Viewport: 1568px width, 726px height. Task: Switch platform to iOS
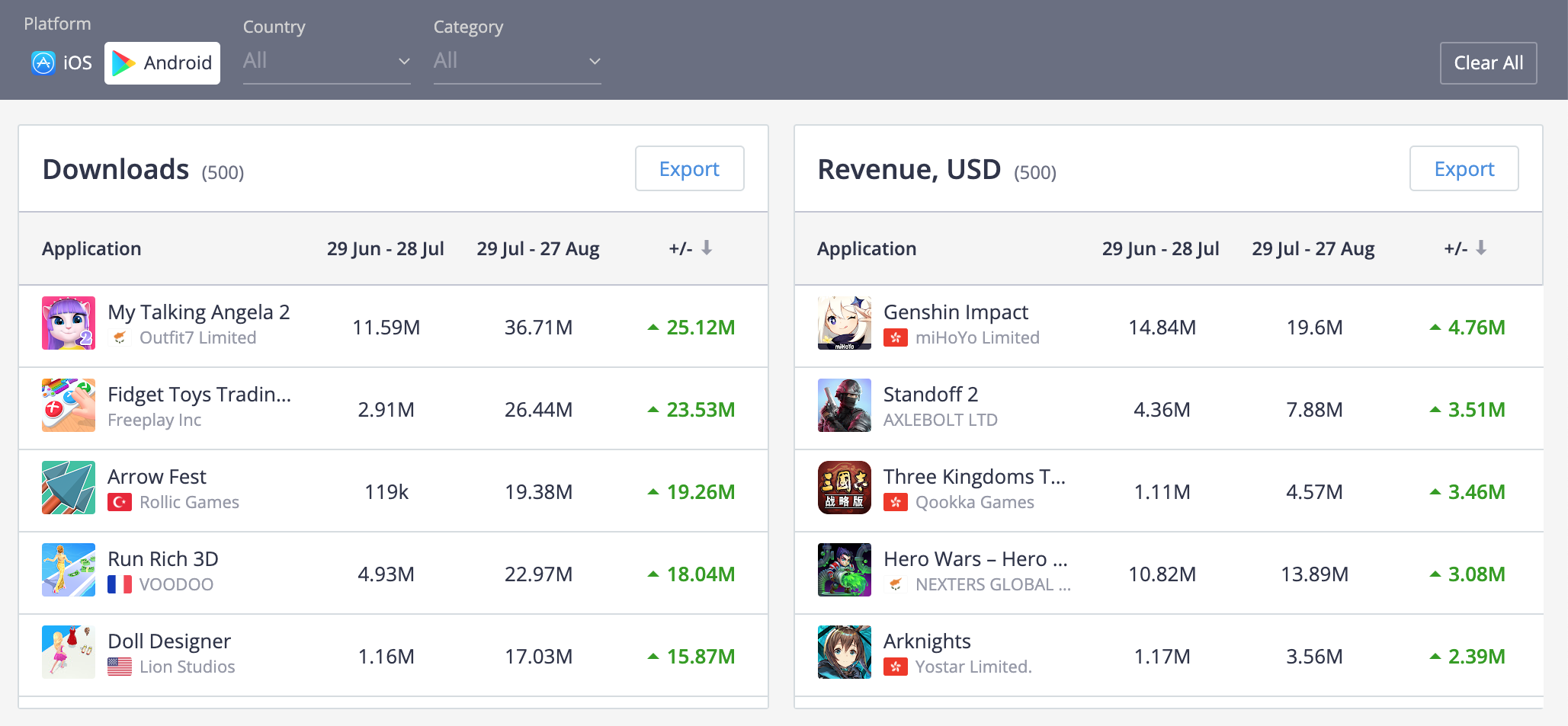pos(62,62)
